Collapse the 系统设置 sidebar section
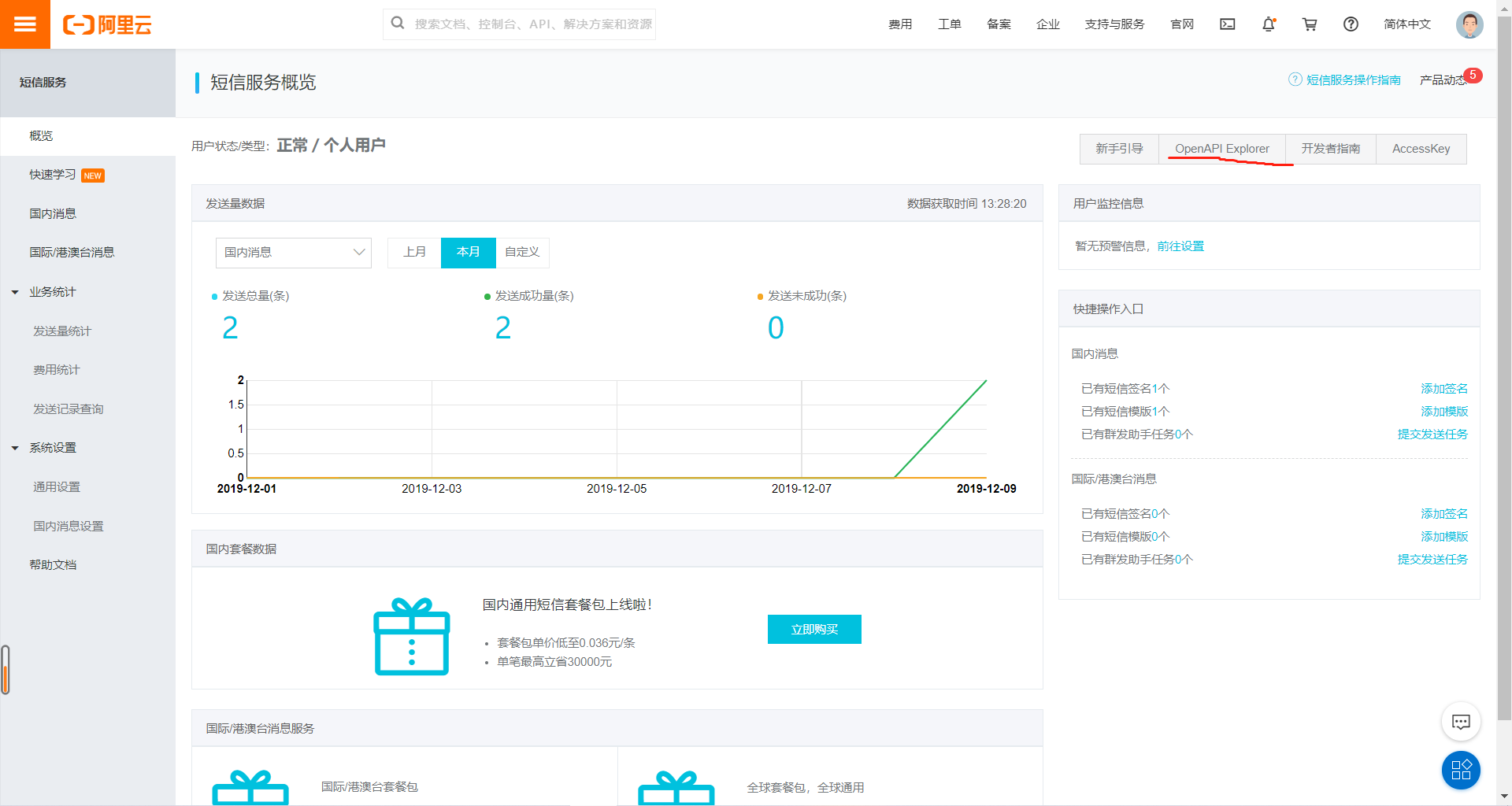This screenshot has height=806, width=1512. pos(51,447)
